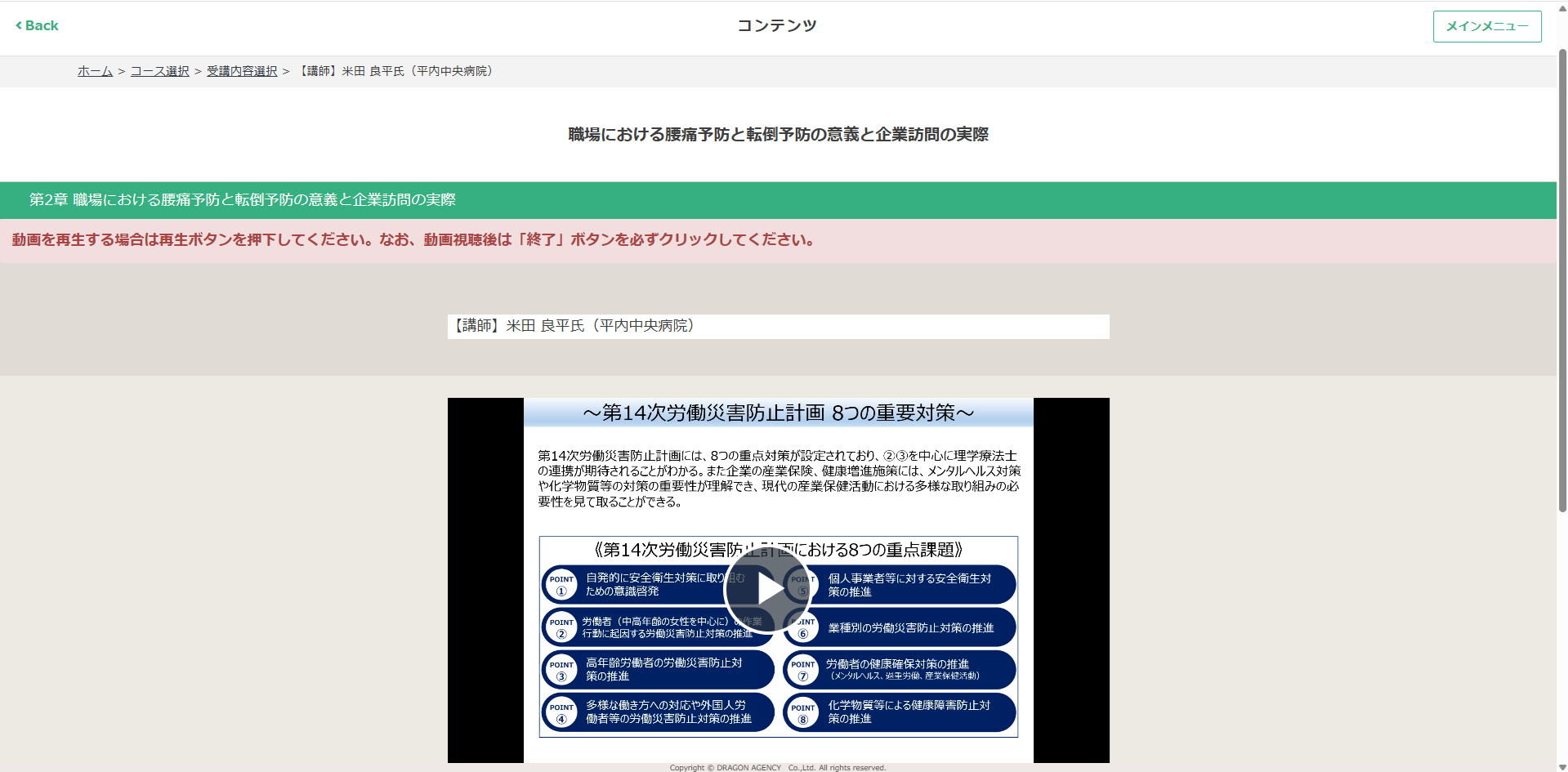Click the POINT ② badge on slide
The height and width of the screenshot is (772, 1568).
tap(561, 627)
